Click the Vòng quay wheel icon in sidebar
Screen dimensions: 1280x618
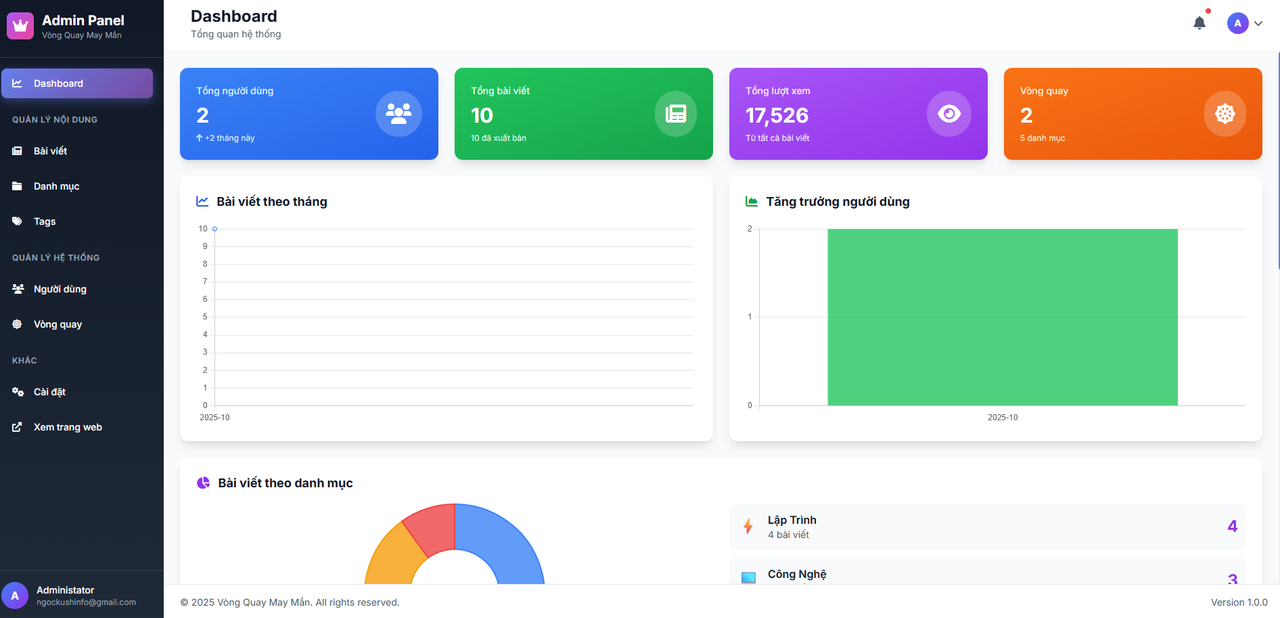pos(17,324)
